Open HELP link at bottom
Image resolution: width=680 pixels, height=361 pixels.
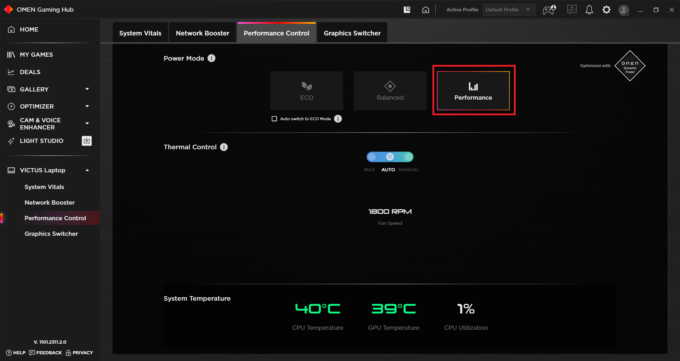click(x=16, y=353)
